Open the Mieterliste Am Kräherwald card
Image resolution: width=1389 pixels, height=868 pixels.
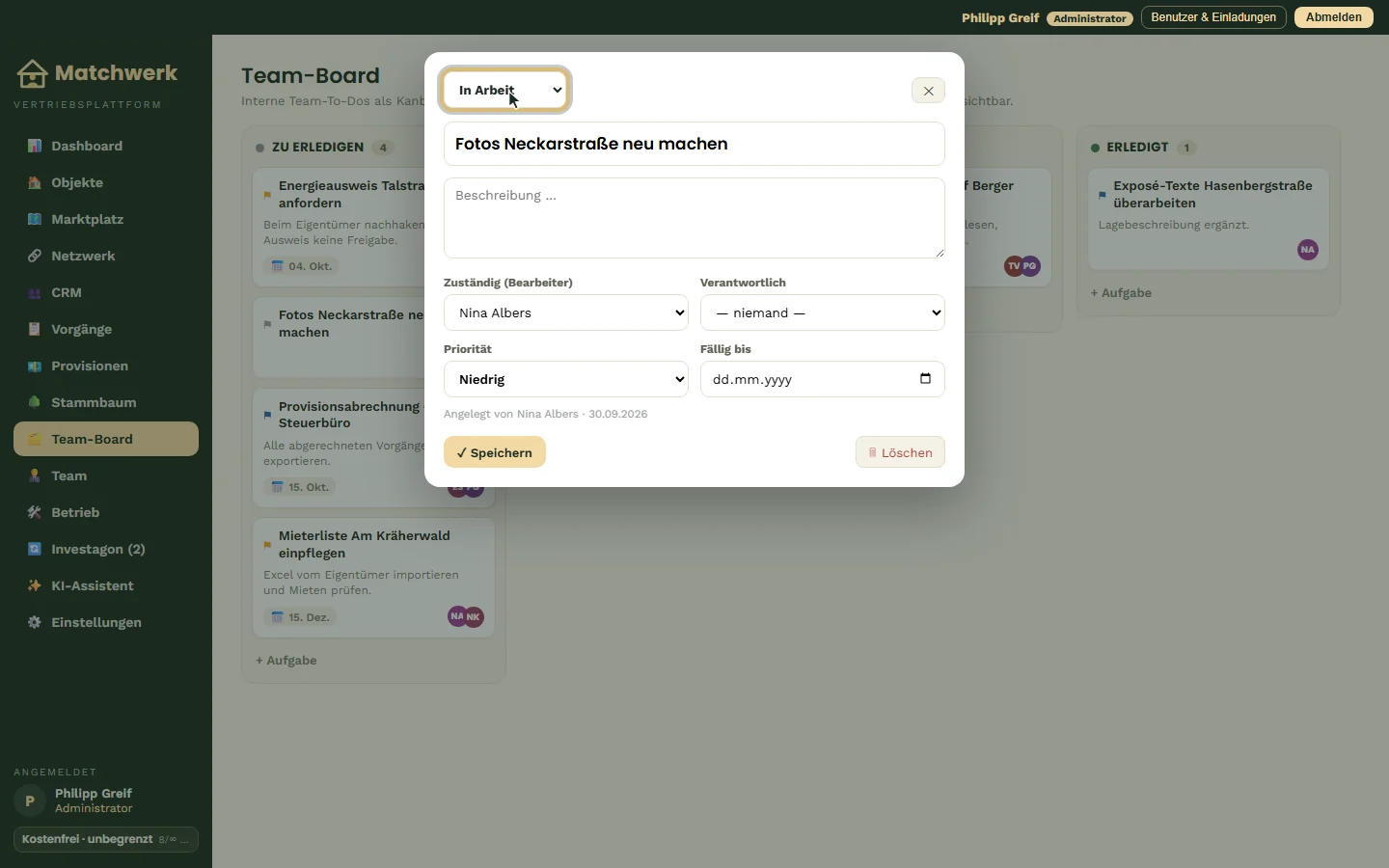click(x=373, y=578)
